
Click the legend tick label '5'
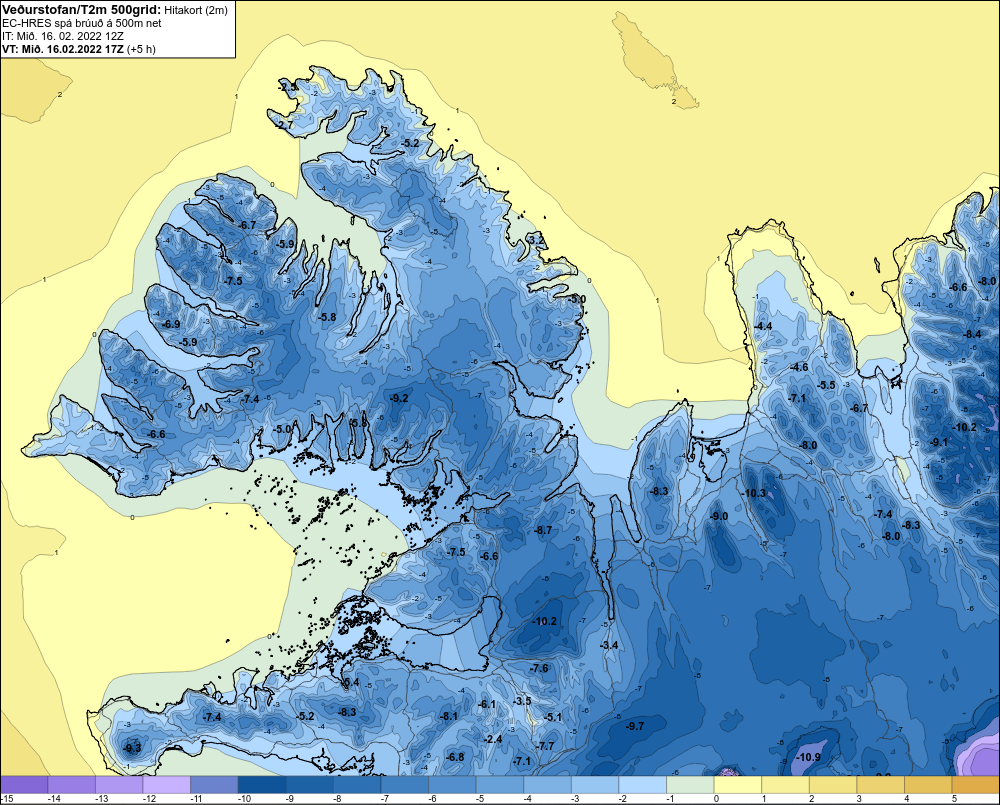point(954,799)
